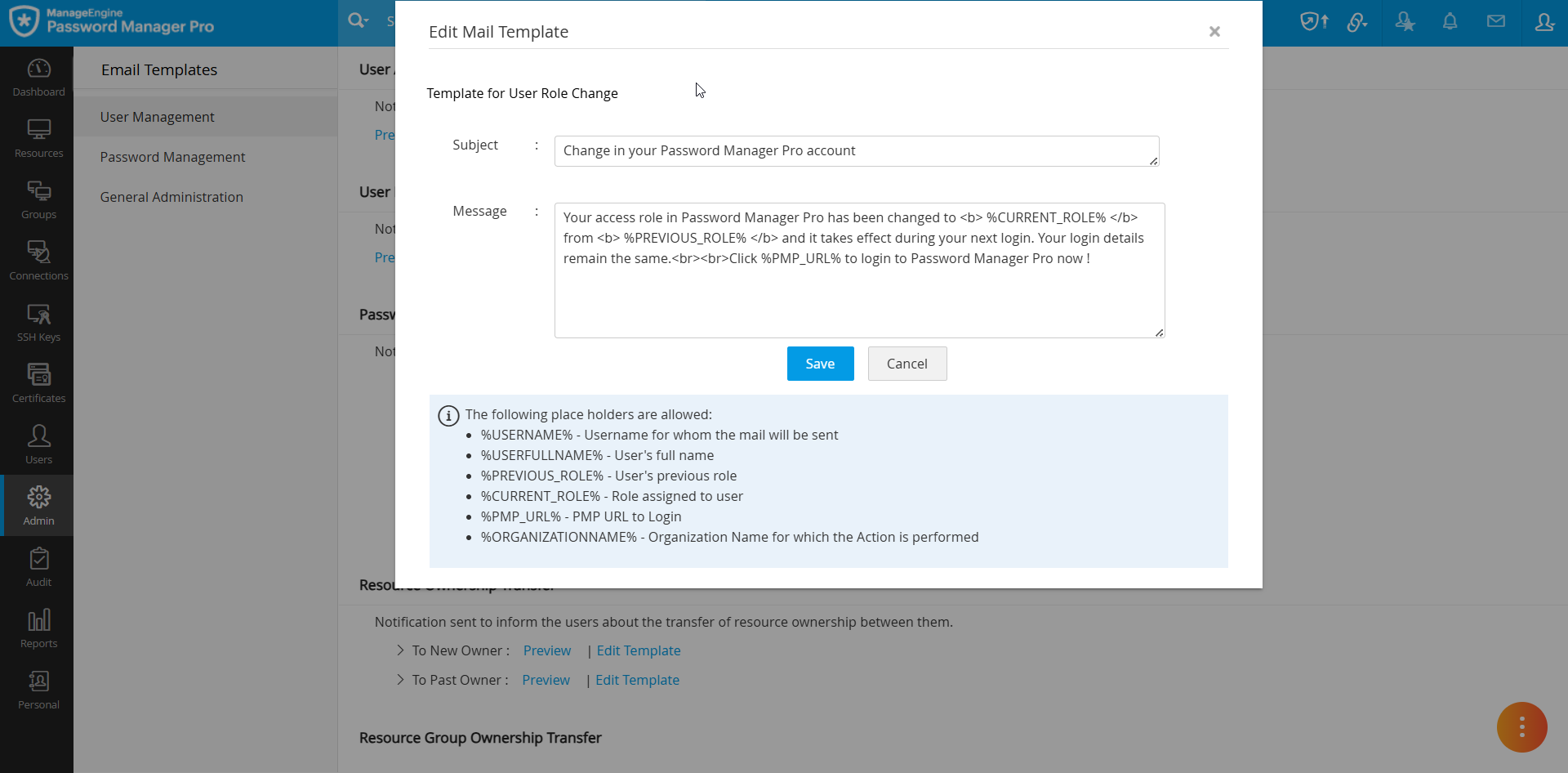The image size is (1568, 773).
Task: Open the header search dropdown
Action: [358, 20]
